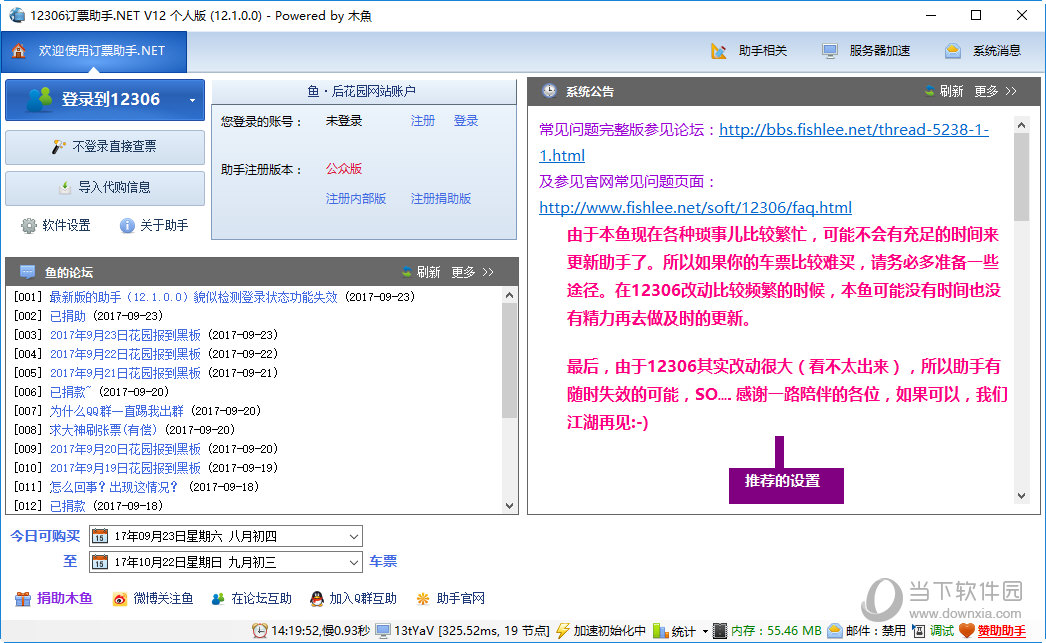Open forum post 最新版的助手(12.1.0.0)貌似检测登录状态功能失效
Screen dimensions: 1046x643
tap(193, 297)
